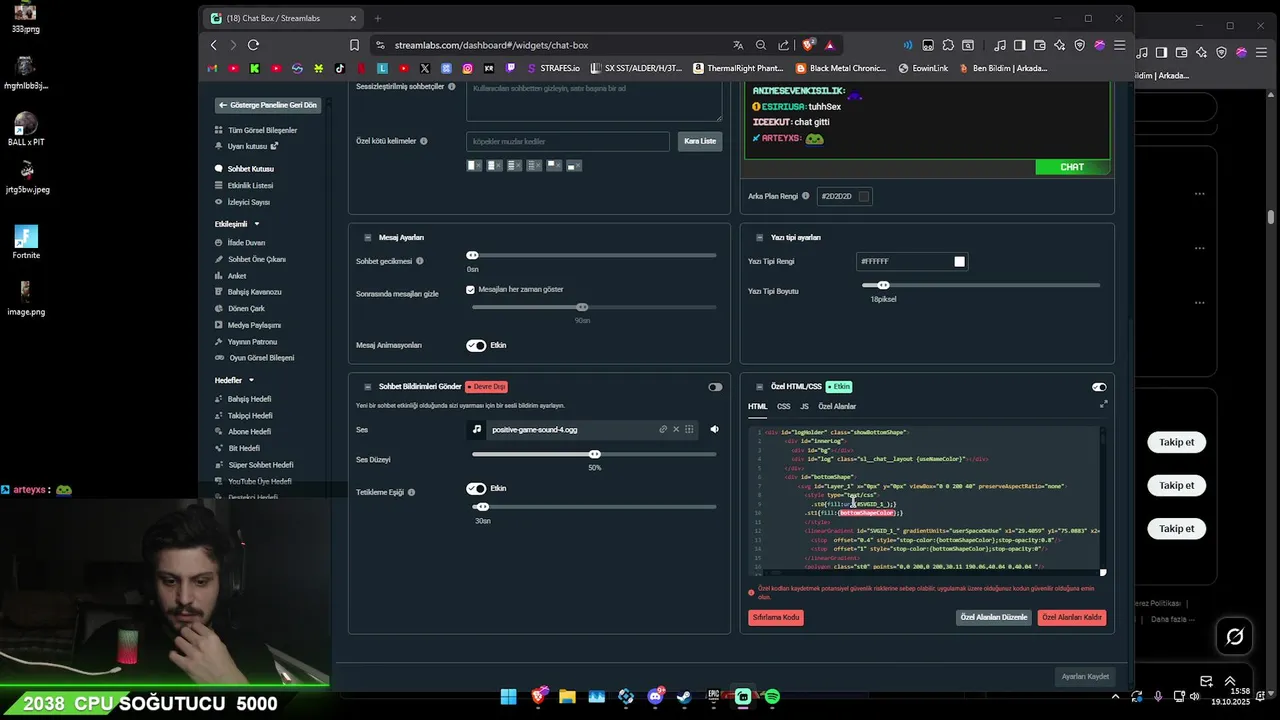Collapse the Etkileşimli sidebar section
This screenshot has height=720, width=1280.
click(x=257, y=224)
